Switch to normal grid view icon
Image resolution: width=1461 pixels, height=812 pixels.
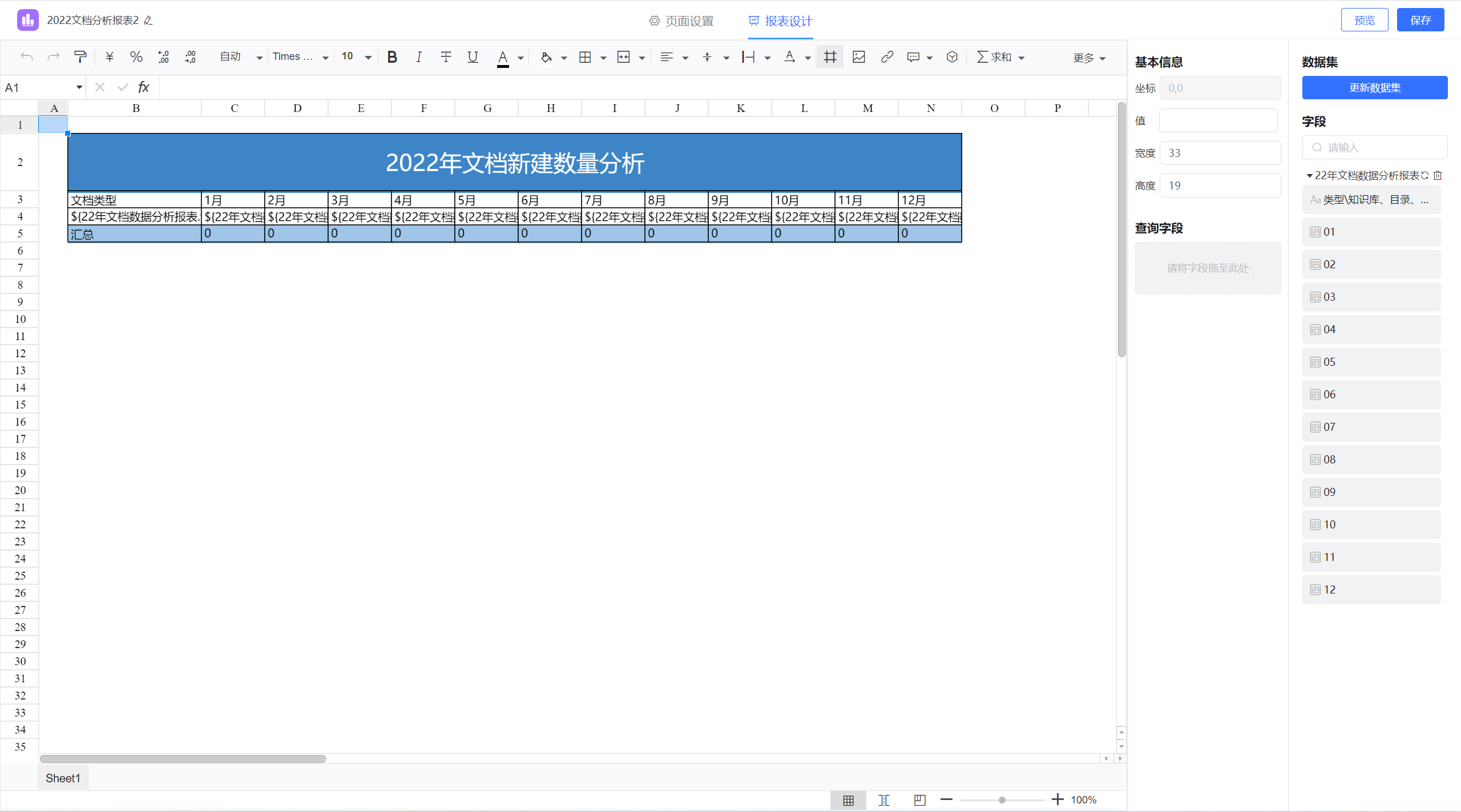click(x=849, y=800)
